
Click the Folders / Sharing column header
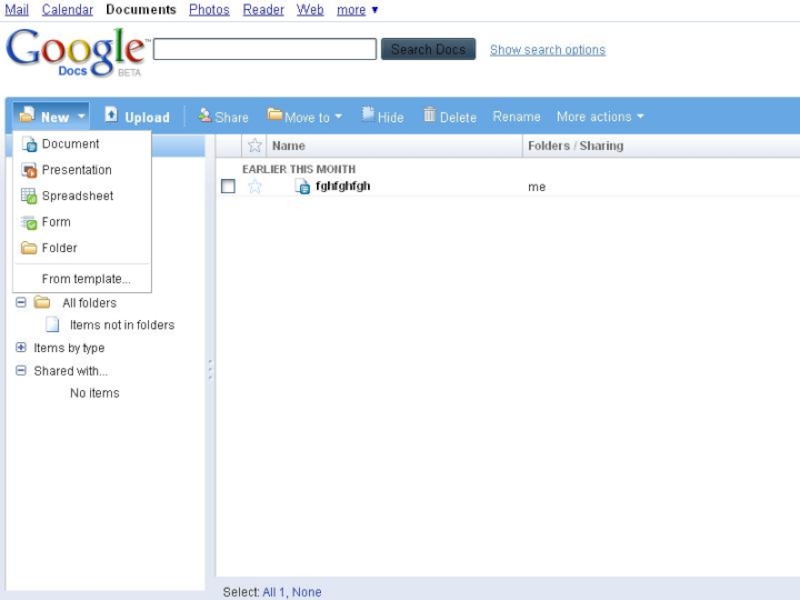point(576,146)
